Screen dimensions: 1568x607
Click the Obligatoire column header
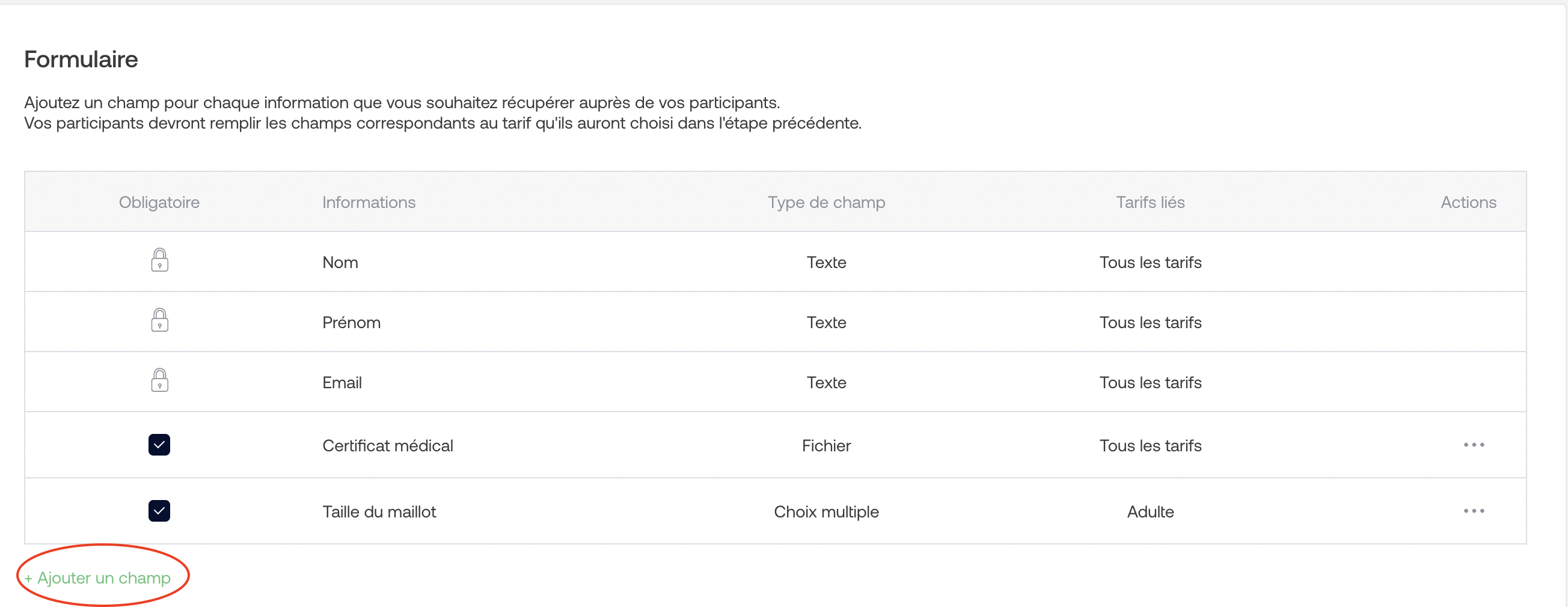(159, 203)
